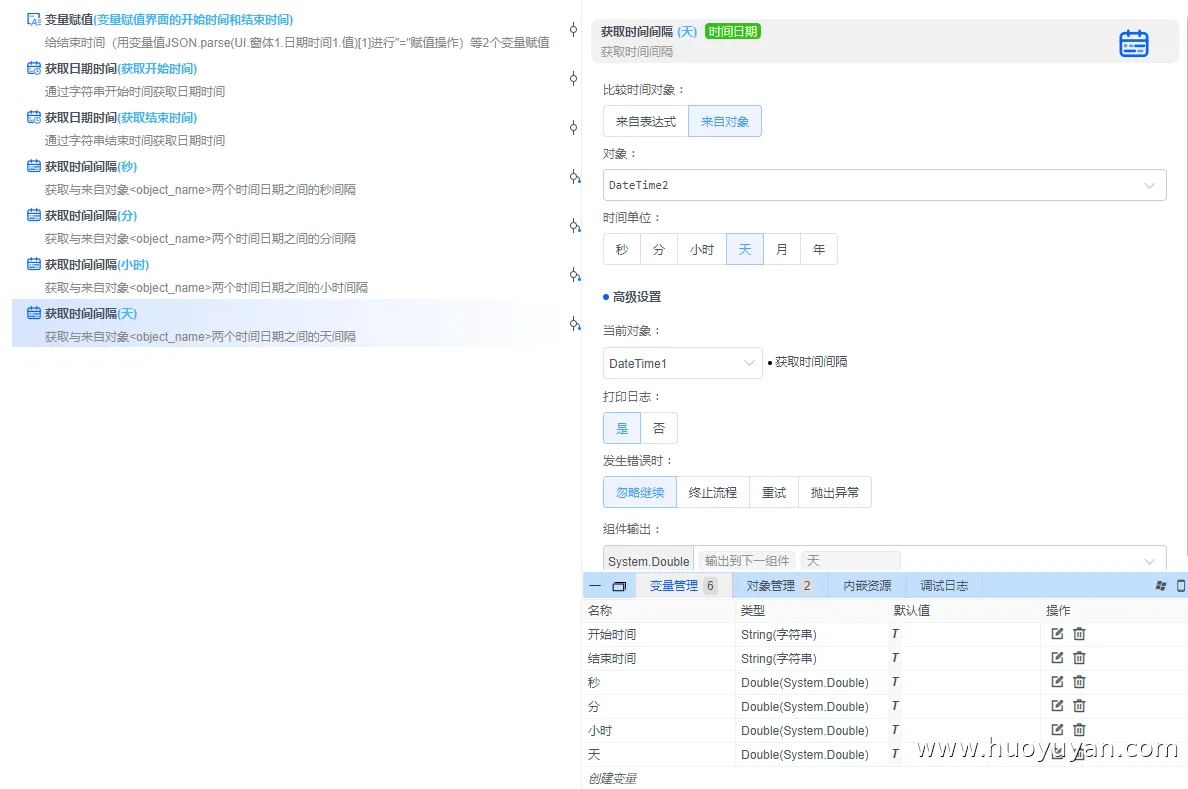This screenshot has width=1188, height=789.
Task: Switch to 对象管理 tab
Action: point(780,586)
